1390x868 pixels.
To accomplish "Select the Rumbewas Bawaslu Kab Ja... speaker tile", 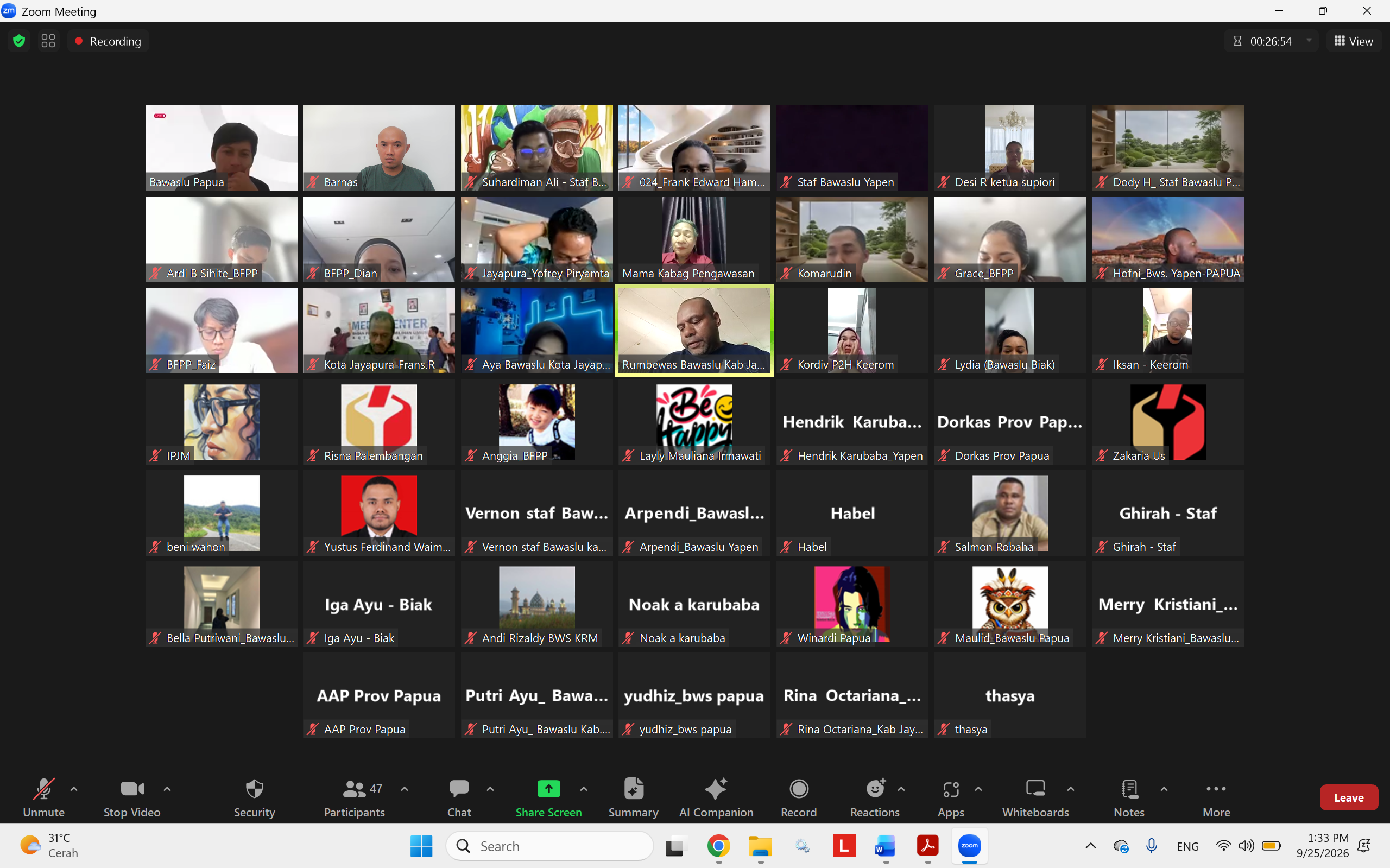I will (x=694, y=330).
